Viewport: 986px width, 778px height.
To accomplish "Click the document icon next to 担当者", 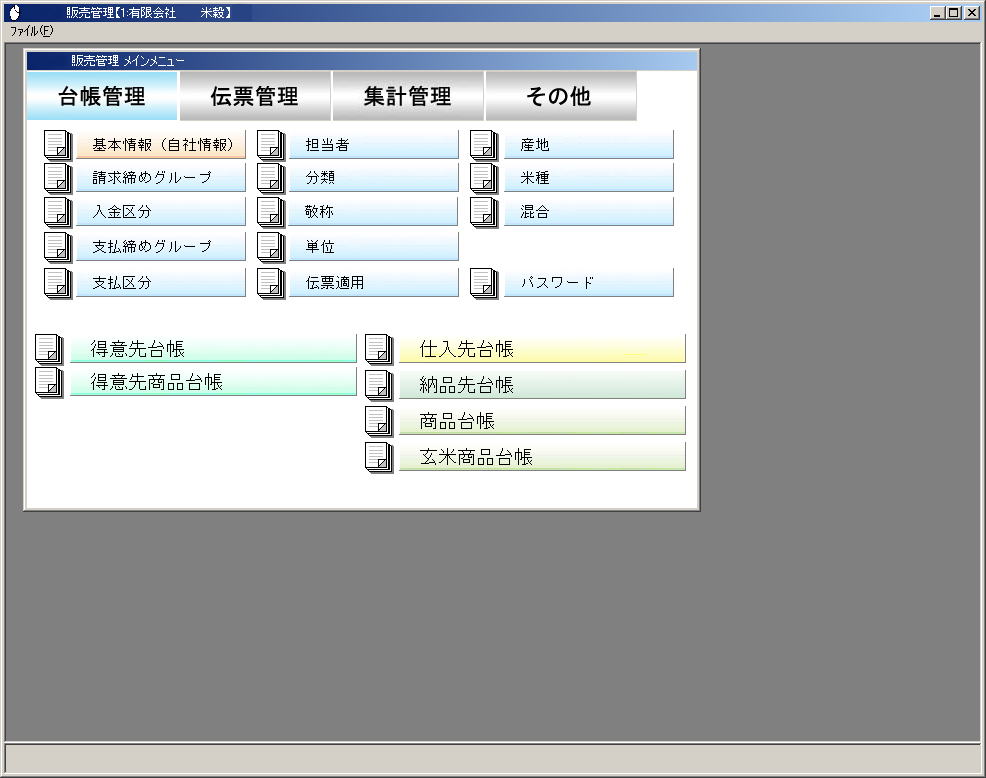I will point(272,145).
